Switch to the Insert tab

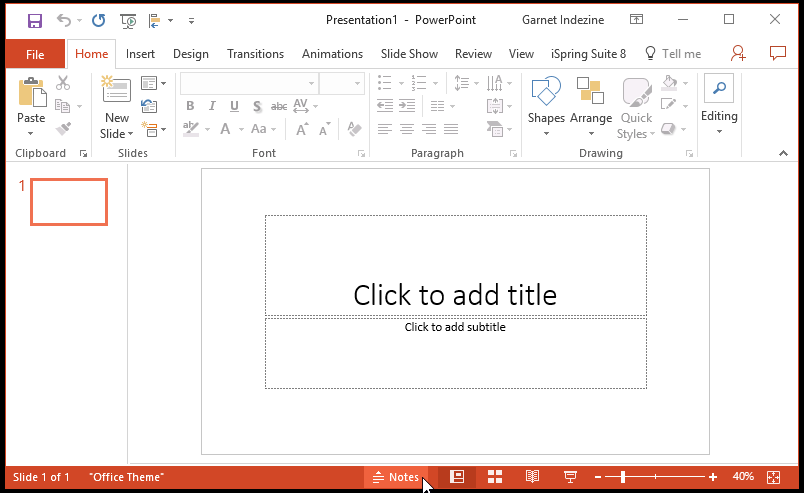pyautogui.click(x=140, y=54)
